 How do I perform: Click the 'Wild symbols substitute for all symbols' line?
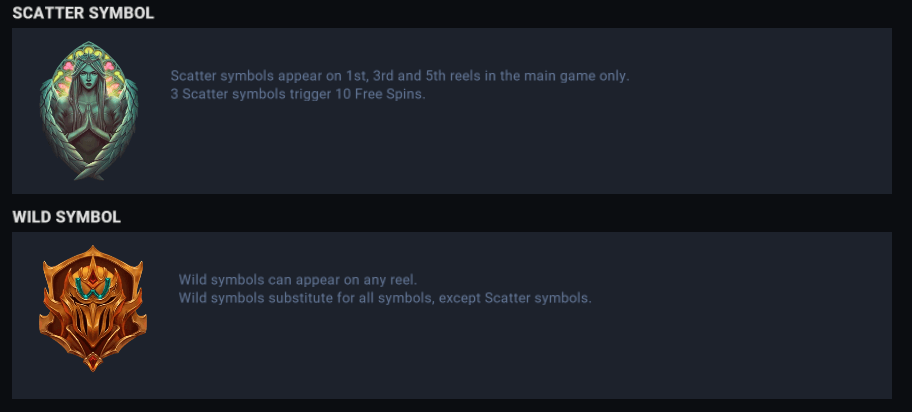coord(385,298)
